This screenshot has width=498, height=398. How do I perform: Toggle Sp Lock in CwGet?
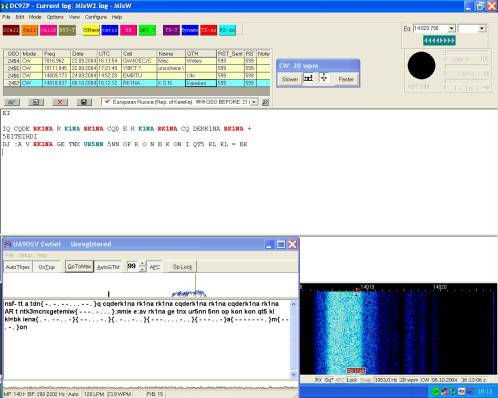point(182,267)
